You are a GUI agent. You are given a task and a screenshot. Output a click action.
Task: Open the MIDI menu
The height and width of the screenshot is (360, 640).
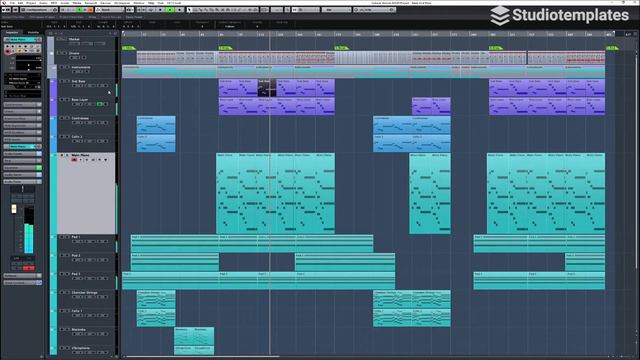[54, 3]
